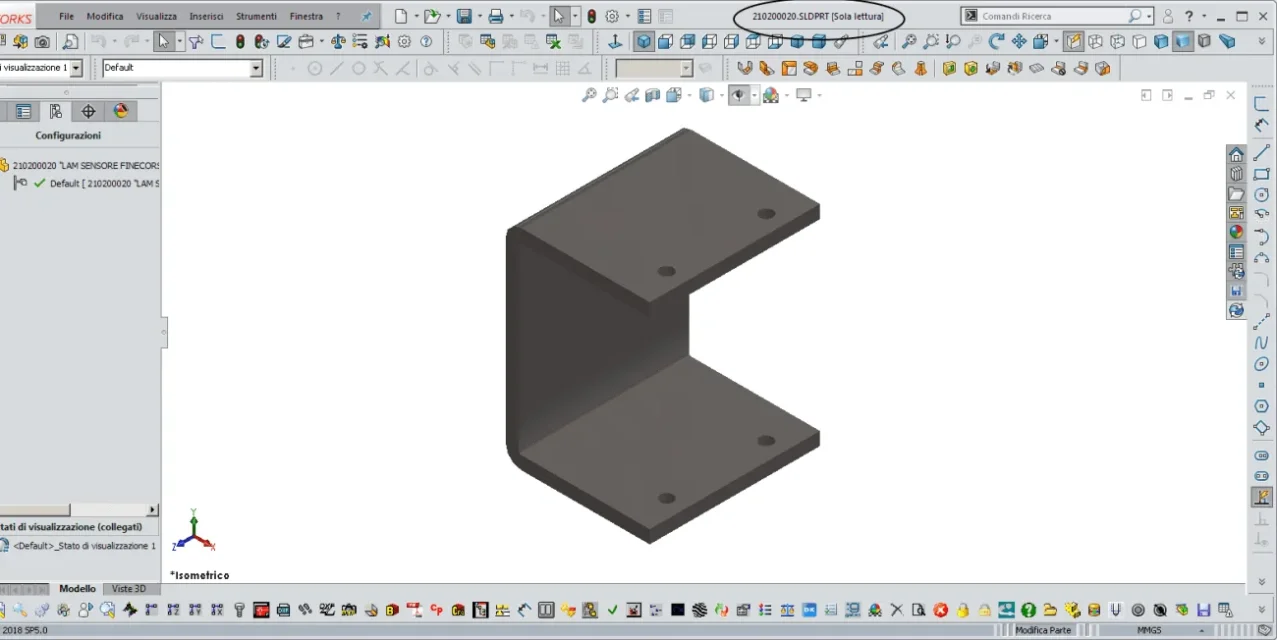This screenshot has width=1277, height=640.
Task: Click the Mass Properties scale icon
Action: click(x=338, y=42)
